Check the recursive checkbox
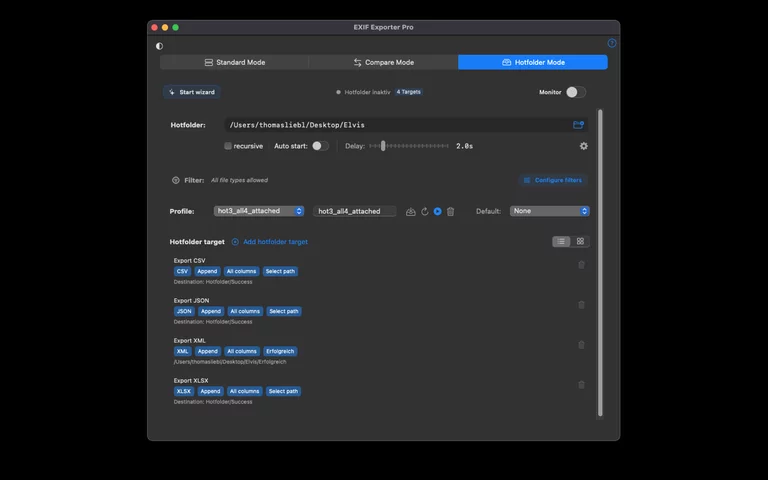The height and width of the screenshot is (480, 768). click(x=228, y=146)
